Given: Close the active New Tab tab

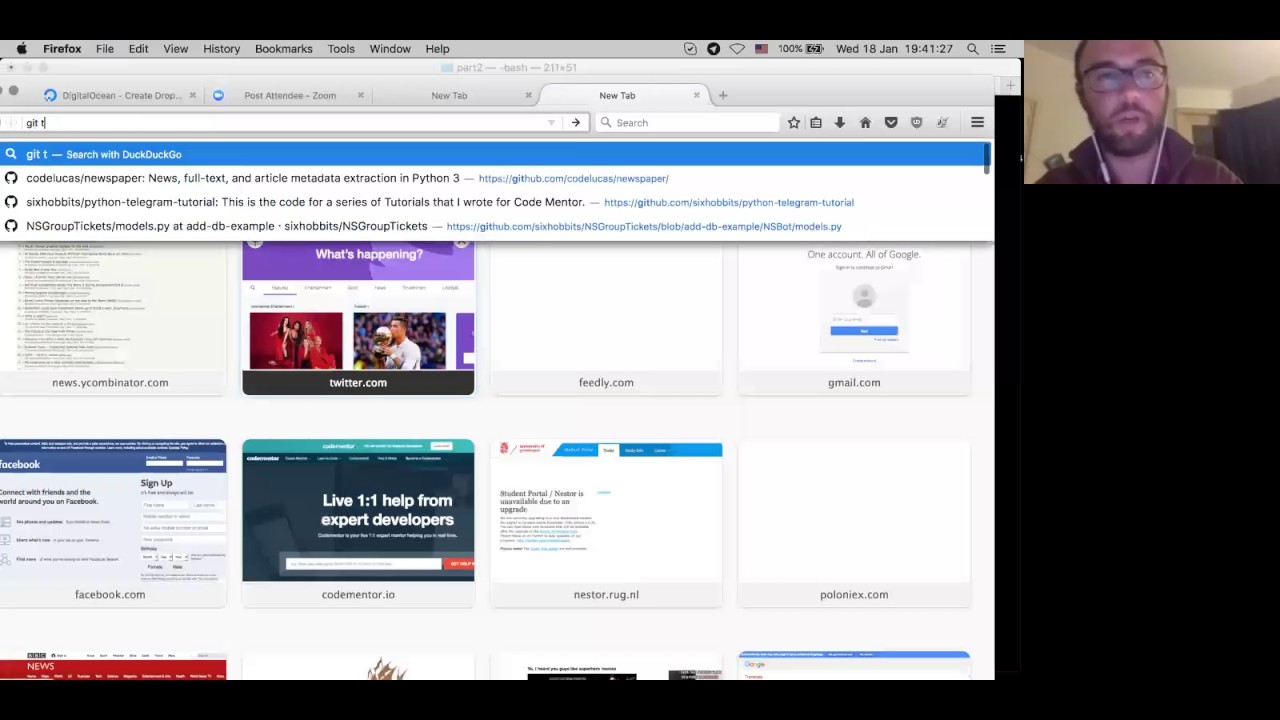Looking at the screenshot, I should coord(697,95).
